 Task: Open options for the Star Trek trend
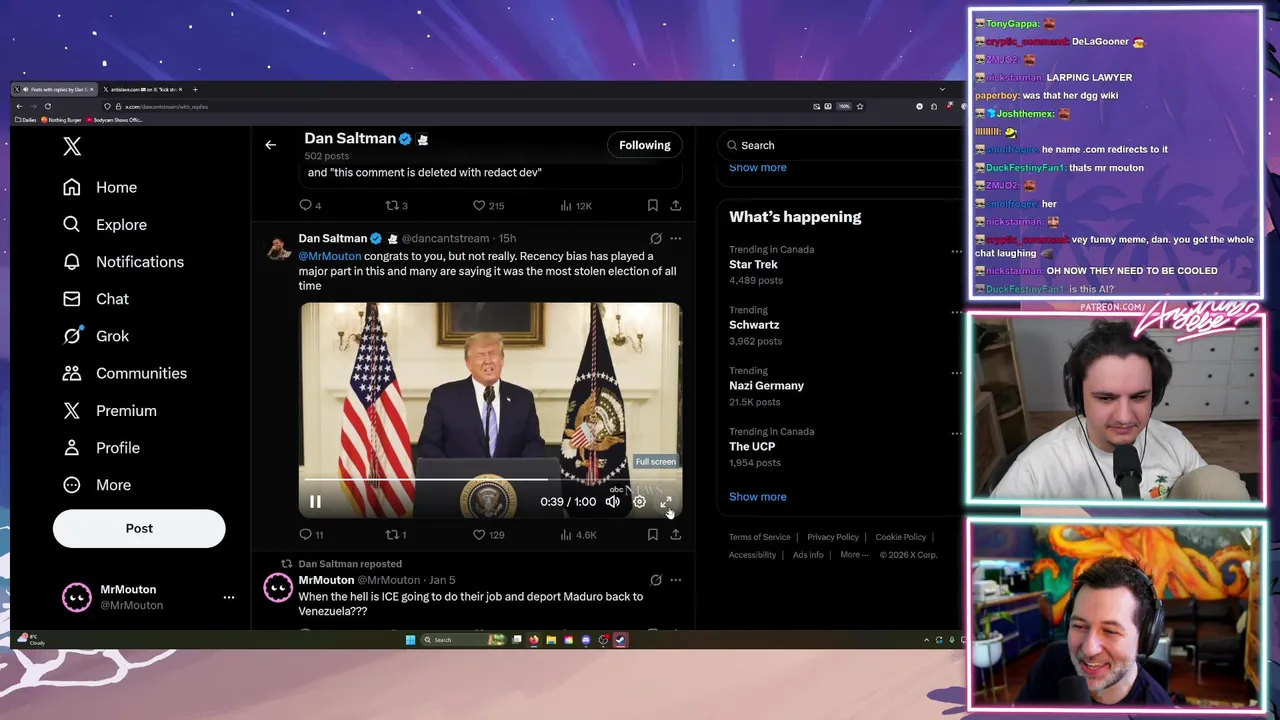click(x=956, y=251)
